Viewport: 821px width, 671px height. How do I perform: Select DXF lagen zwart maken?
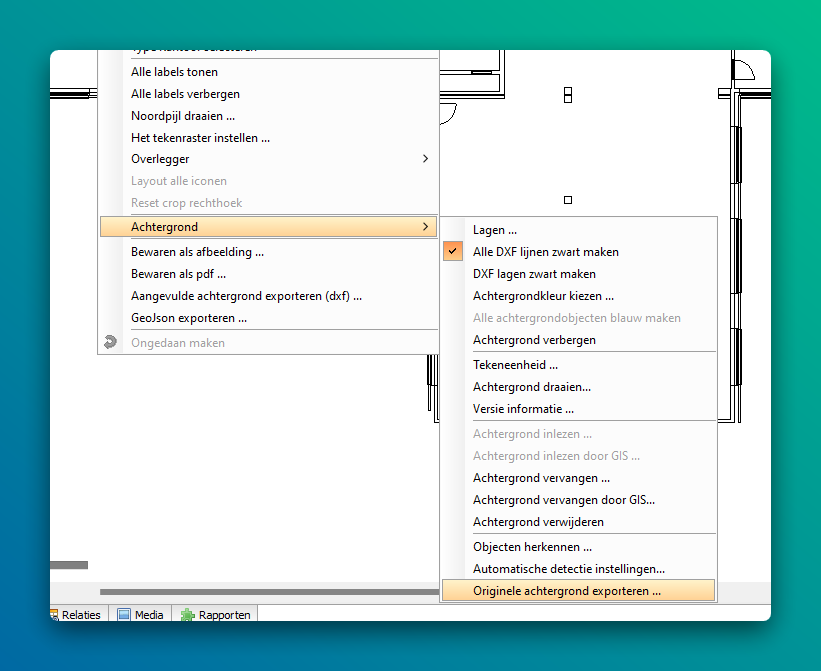click(534, 274)
